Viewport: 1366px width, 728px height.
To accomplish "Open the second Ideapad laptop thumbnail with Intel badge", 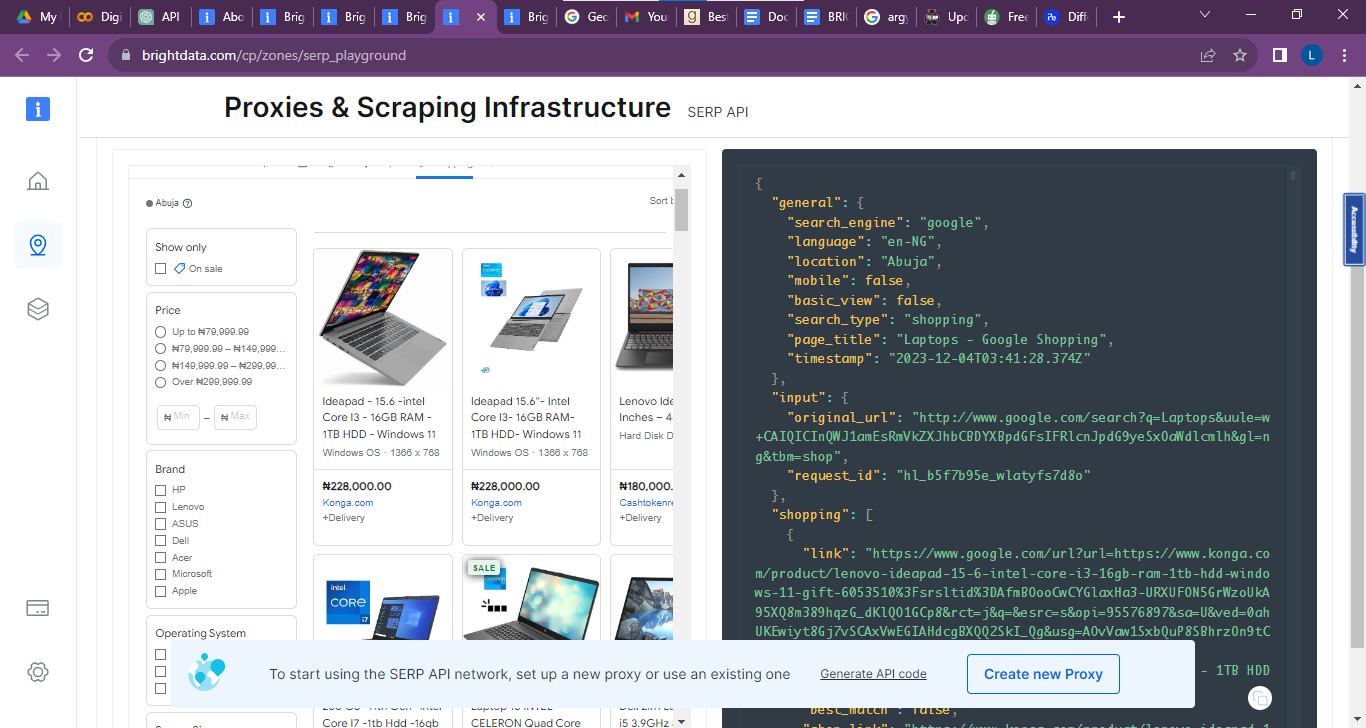I will 531,318.
